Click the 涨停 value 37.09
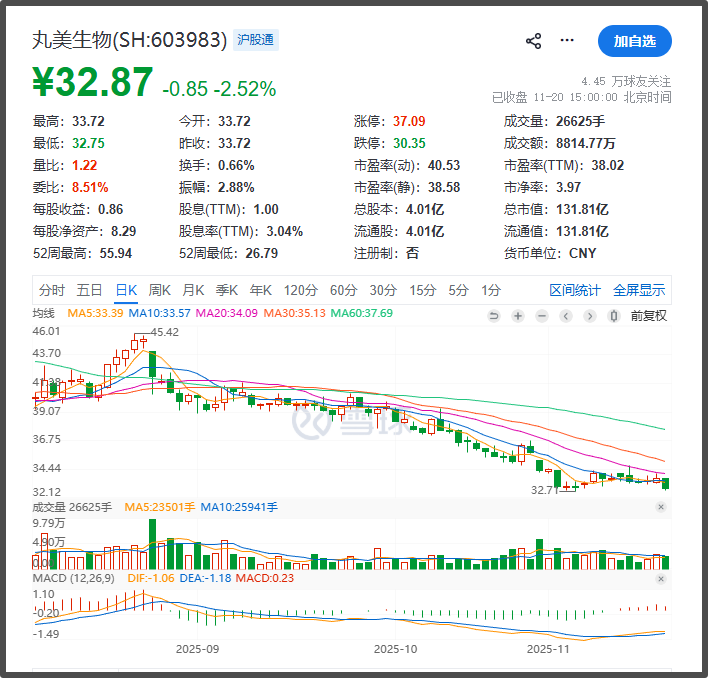Image resolution: width=708 pixels, height=678 pixels. [x=409, y=121]
